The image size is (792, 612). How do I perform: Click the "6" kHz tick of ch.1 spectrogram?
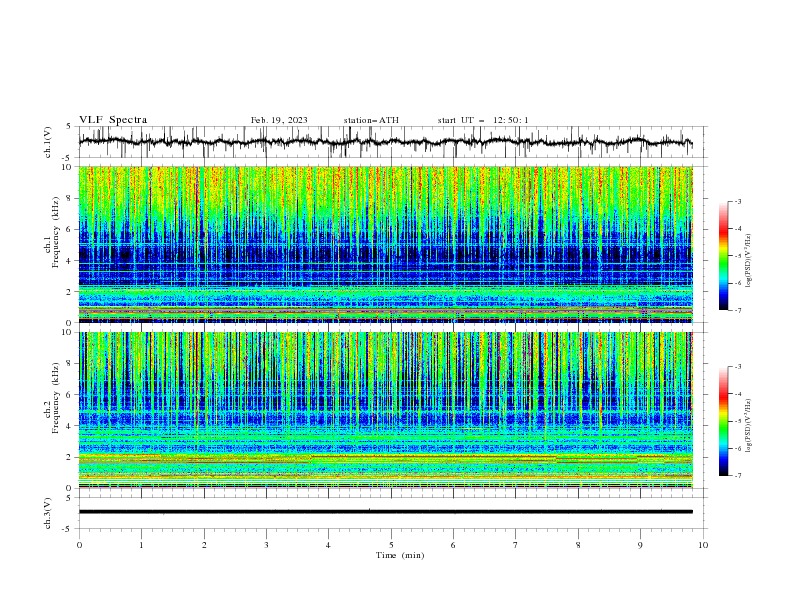tap(69, 229)
